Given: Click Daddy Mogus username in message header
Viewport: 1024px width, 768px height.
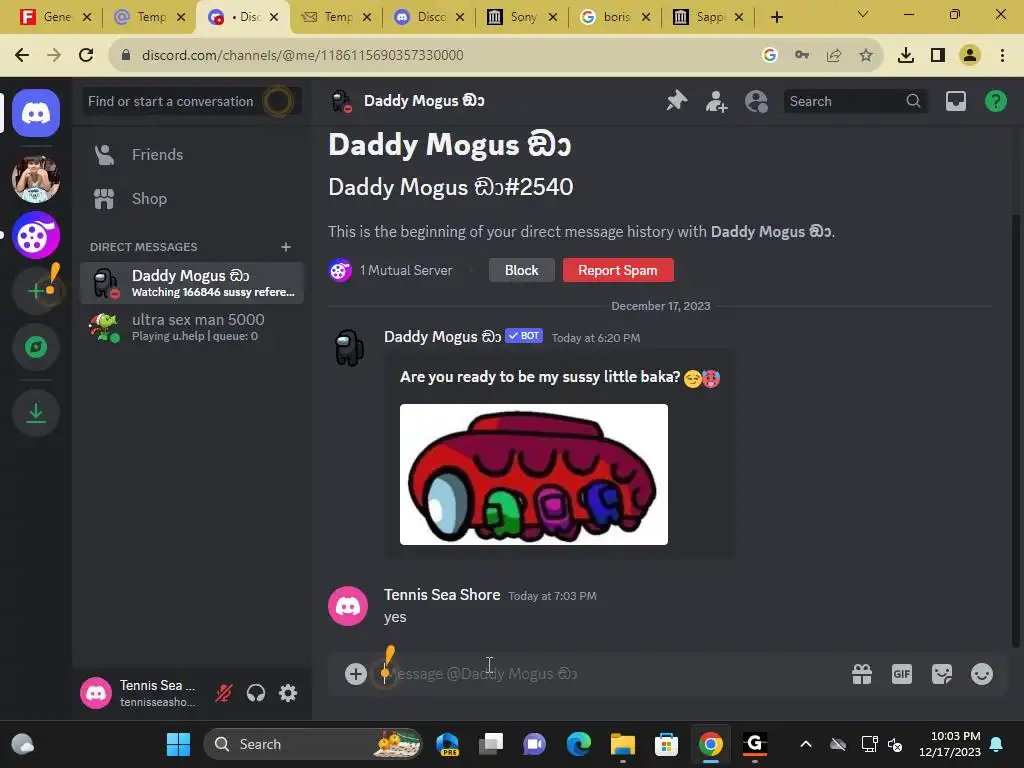Looking at the screenshot, I should [442, 337].
